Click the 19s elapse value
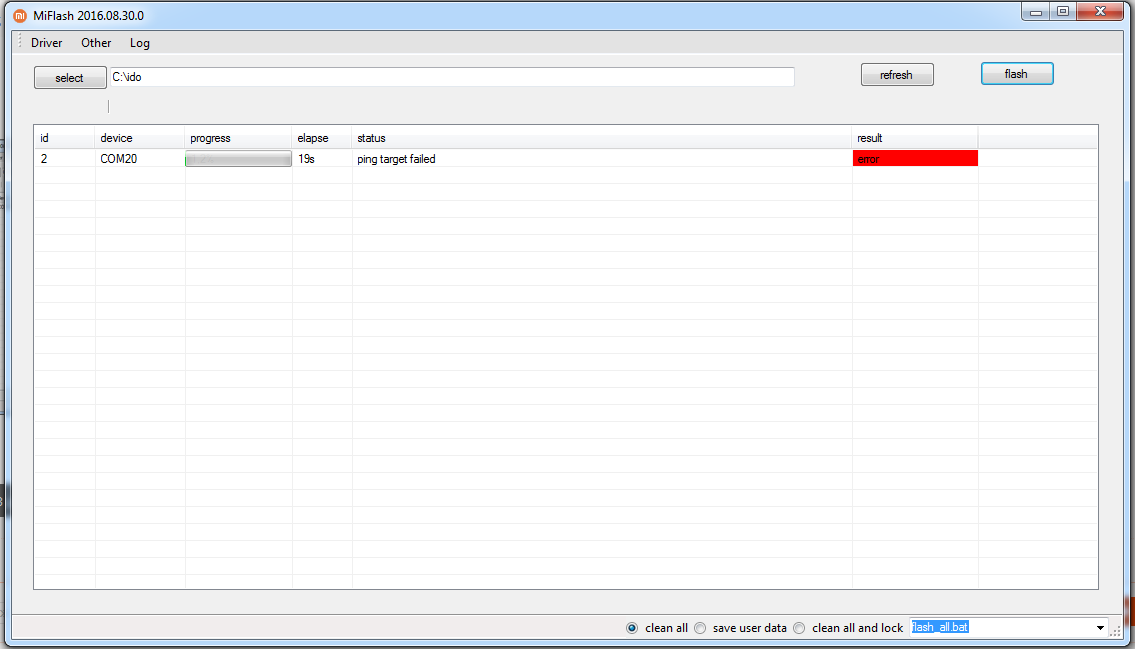Viewport: 1135px width, 649px height. click(x=306, y=158)
